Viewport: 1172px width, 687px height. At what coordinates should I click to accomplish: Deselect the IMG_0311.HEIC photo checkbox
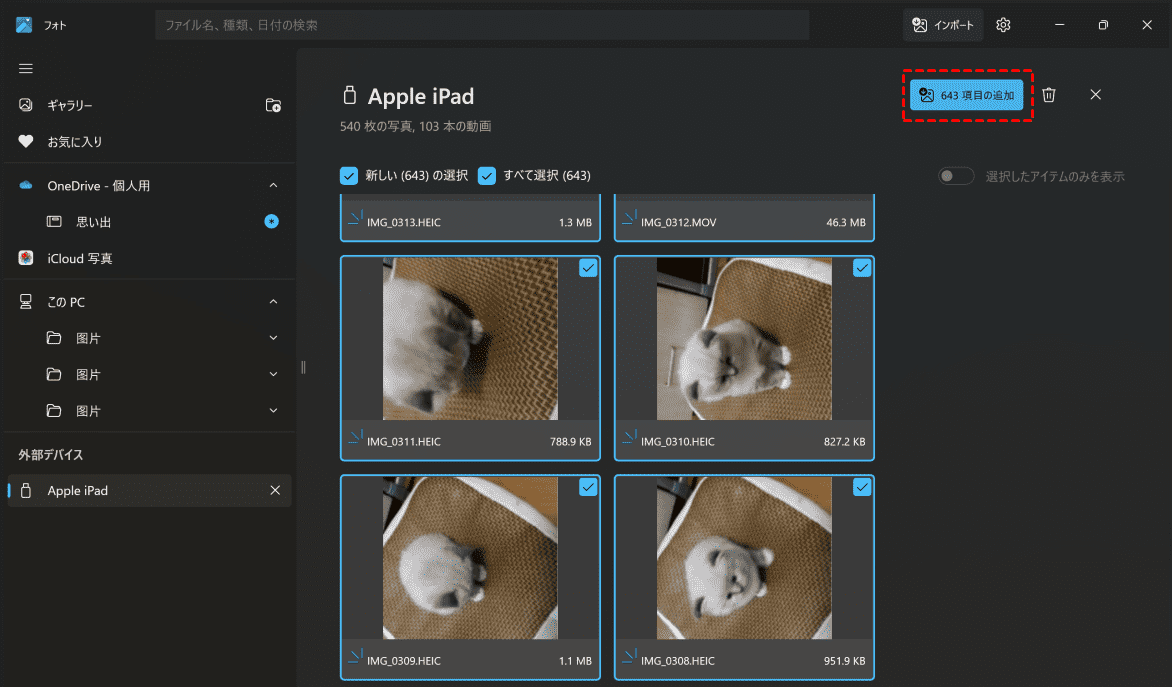click(x=588, y=268)
